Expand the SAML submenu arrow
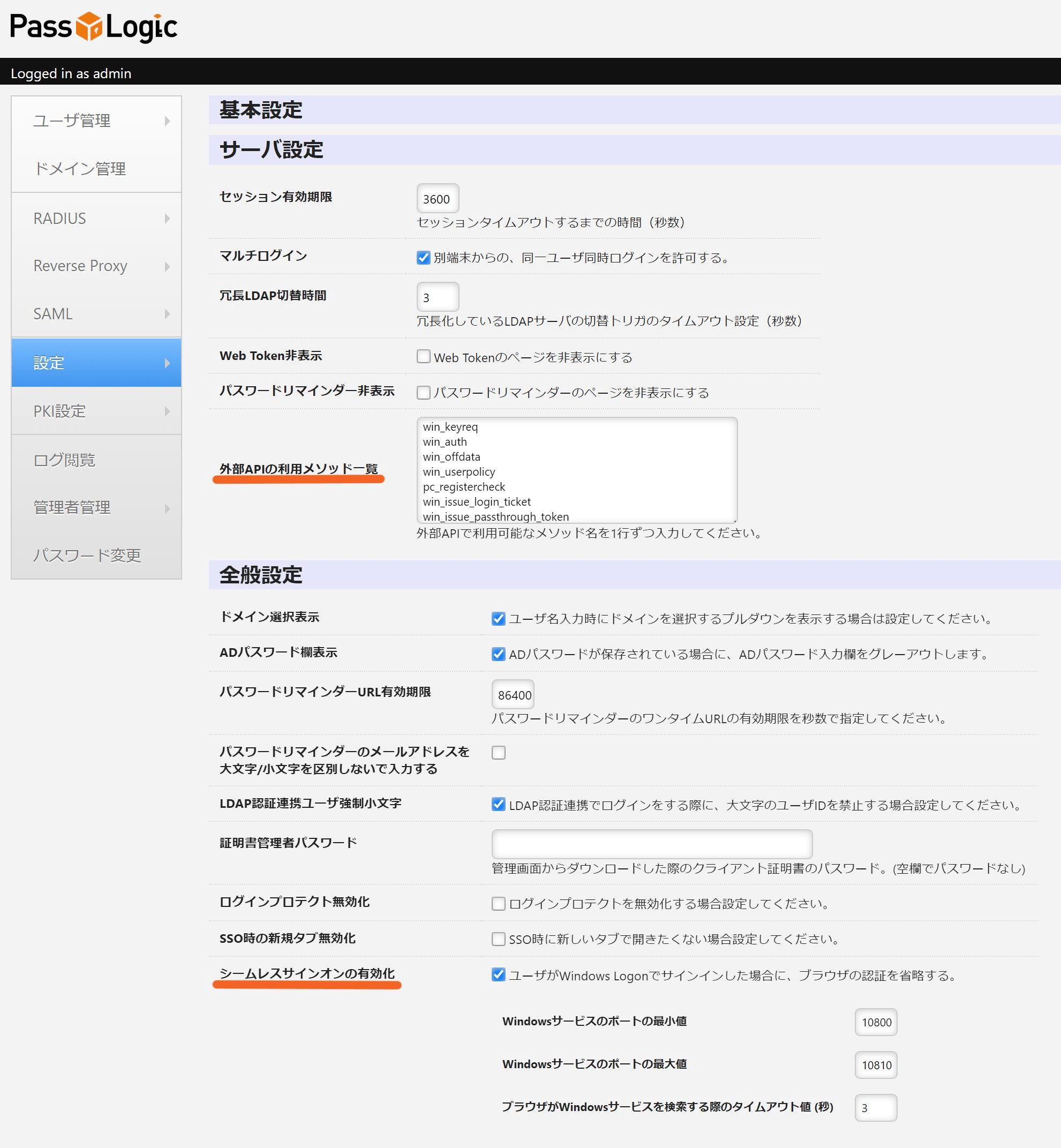 click(167, 314)
